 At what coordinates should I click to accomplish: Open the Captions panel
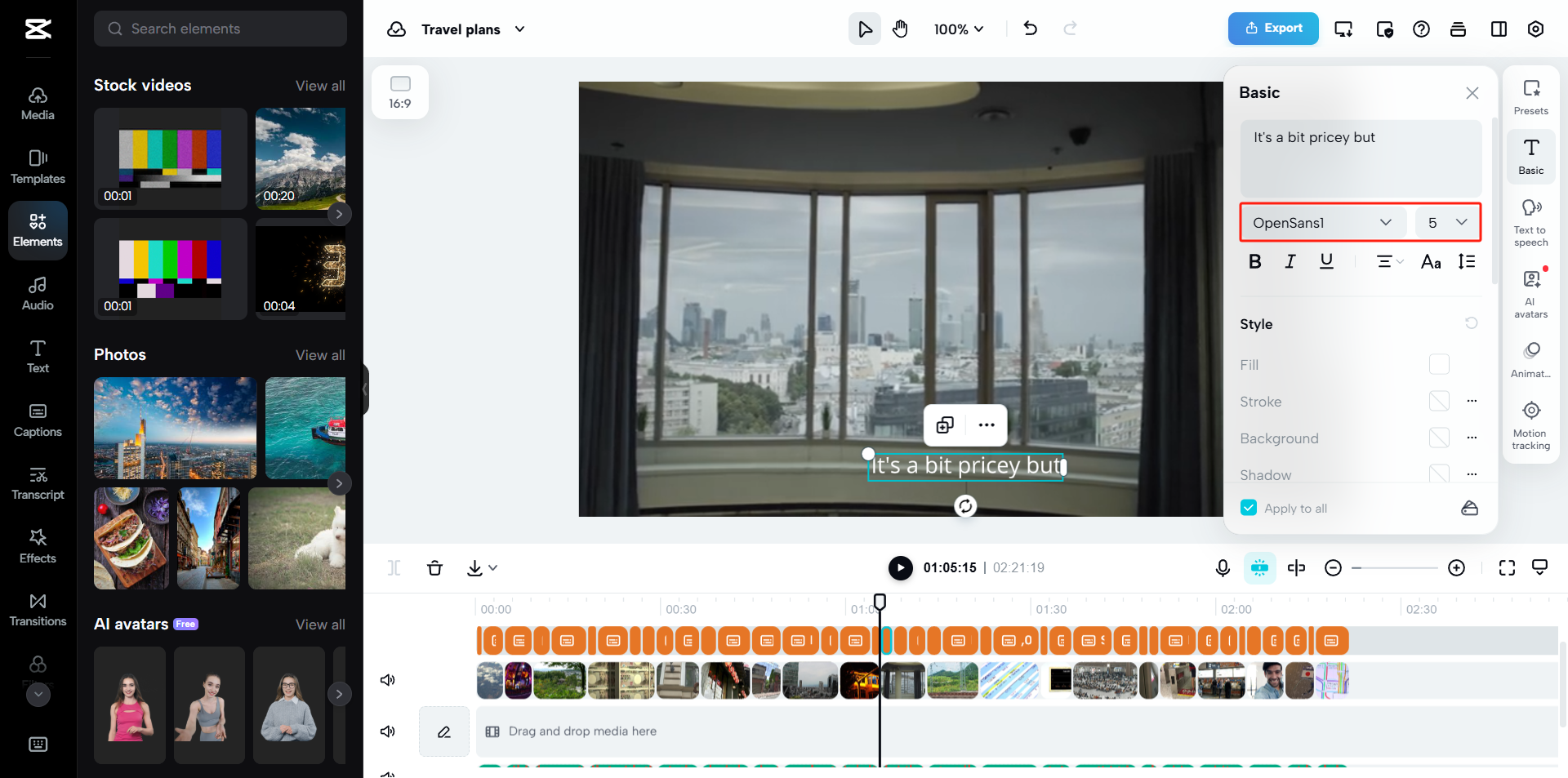[x=38, y=420]
